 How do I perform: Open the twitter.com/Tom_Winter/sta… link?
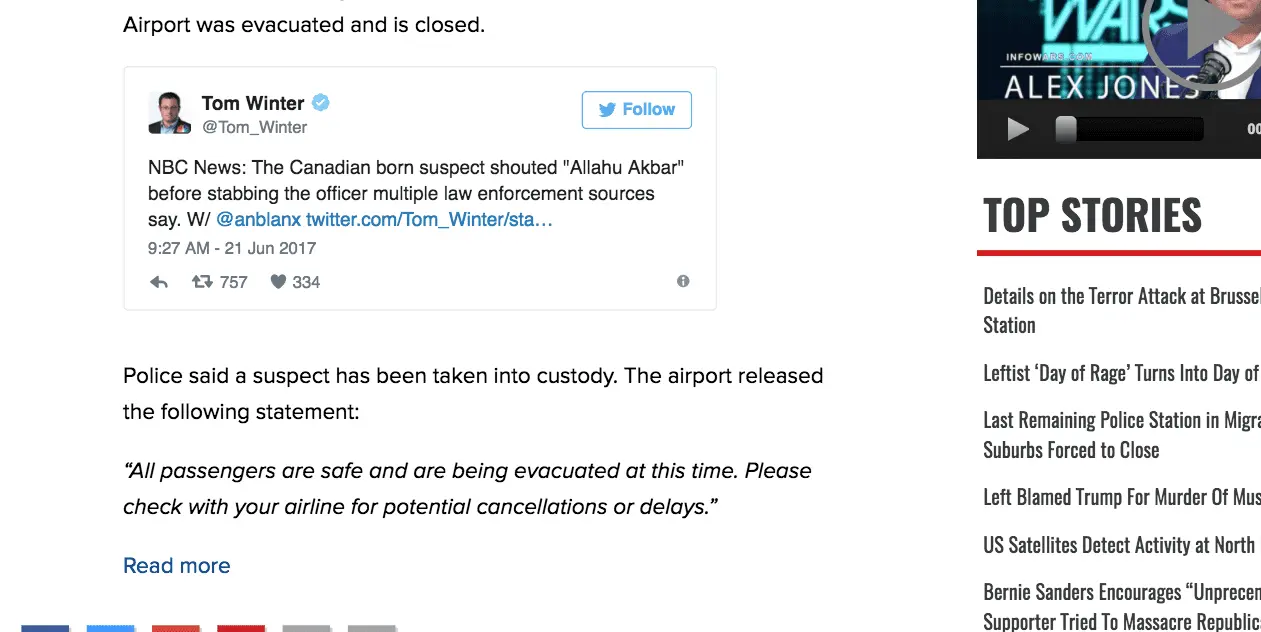(x=429, y=219)
